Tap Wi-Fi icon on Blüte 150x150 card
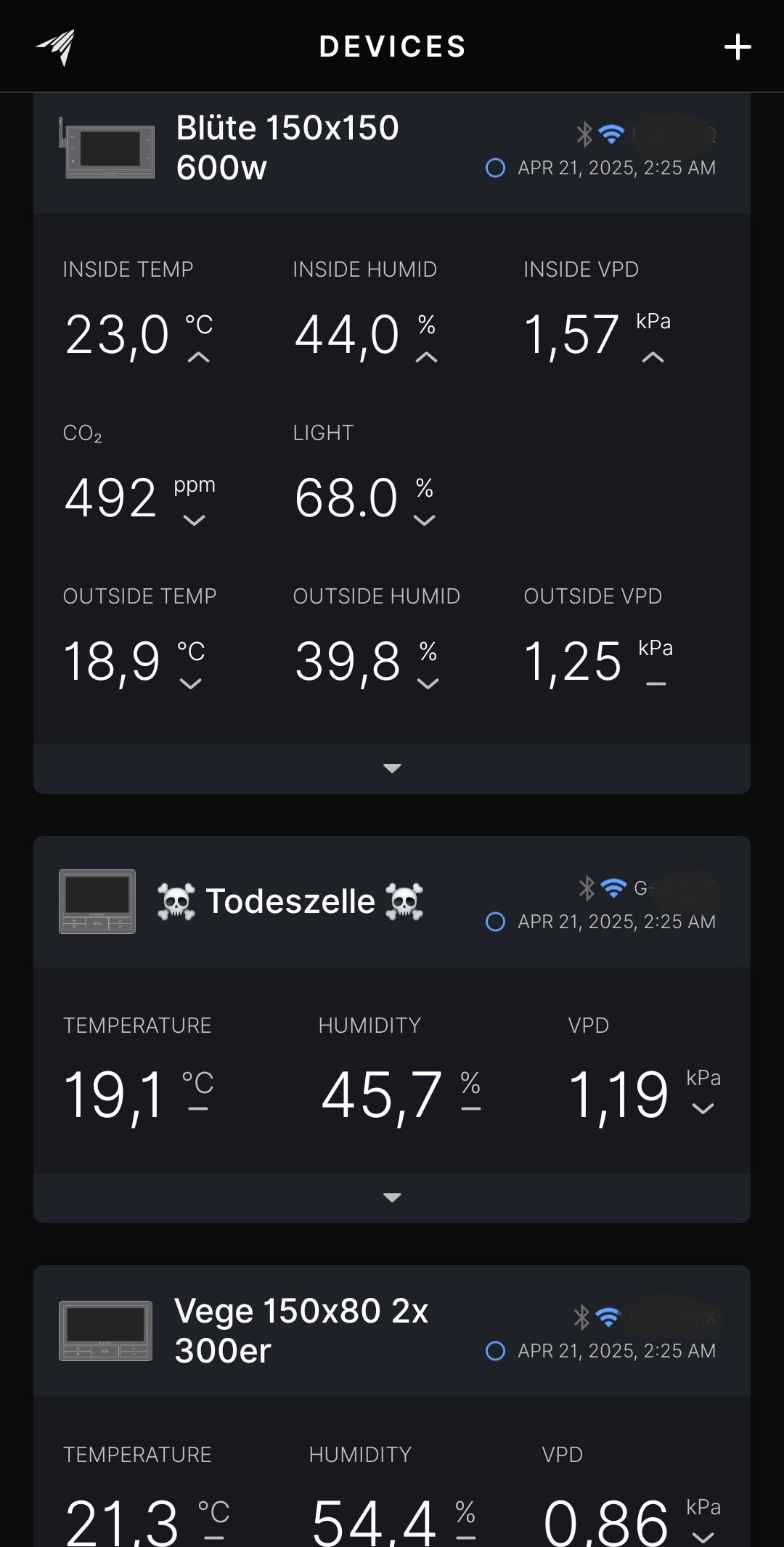 click(x=611, y=134)
